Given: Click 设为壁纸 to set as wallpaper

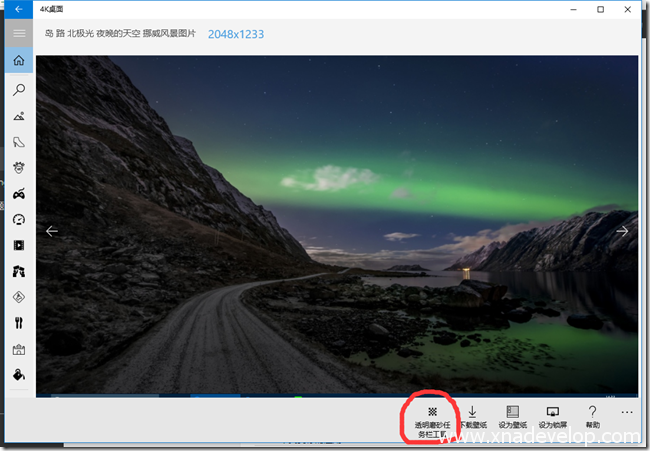Looking at the screenshot, I should (512, 416).
